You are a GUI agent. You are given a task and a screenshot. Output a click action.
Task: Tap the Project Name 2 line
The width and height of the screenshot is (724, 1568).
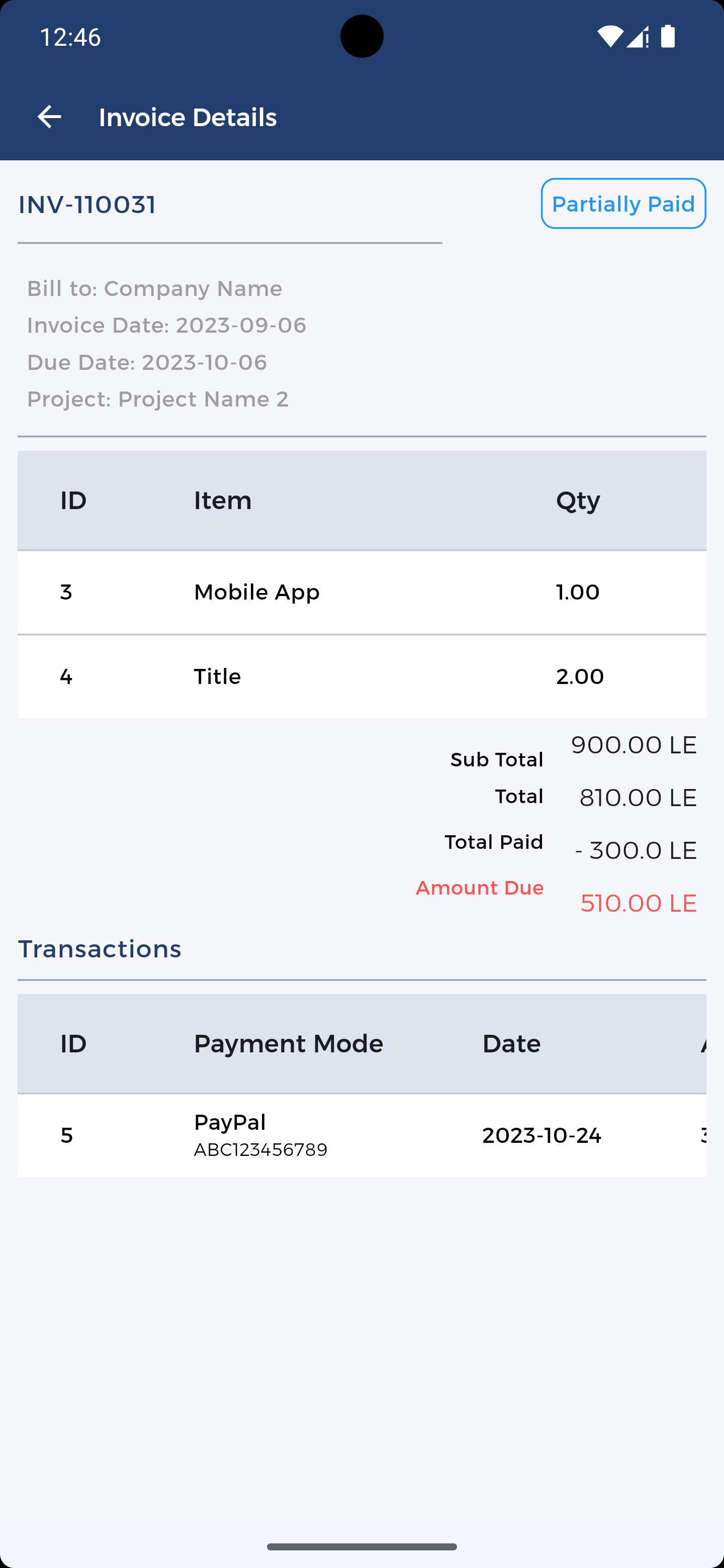click(x=158, y=400)
